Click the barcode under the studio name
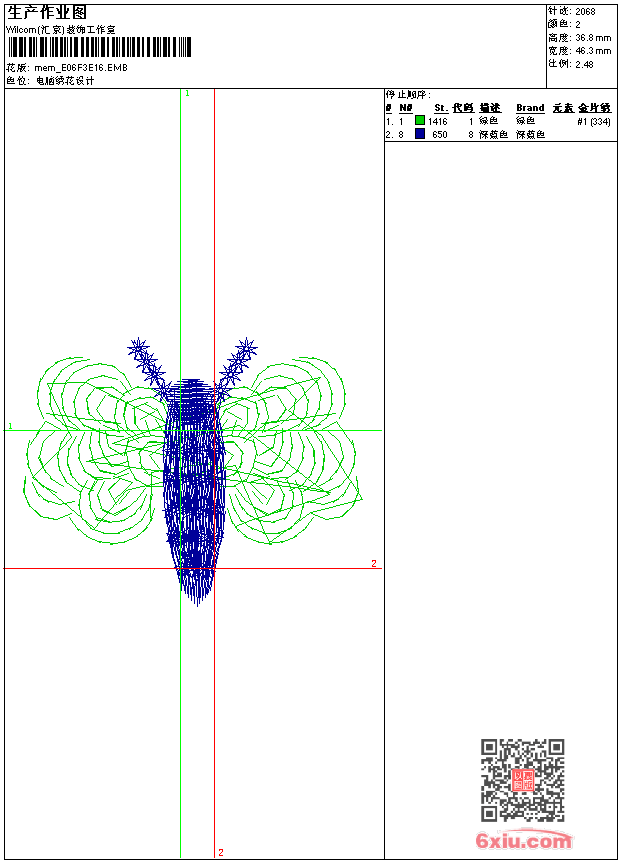The width and height of the screenshot is (620, 860). click(99, 47)
